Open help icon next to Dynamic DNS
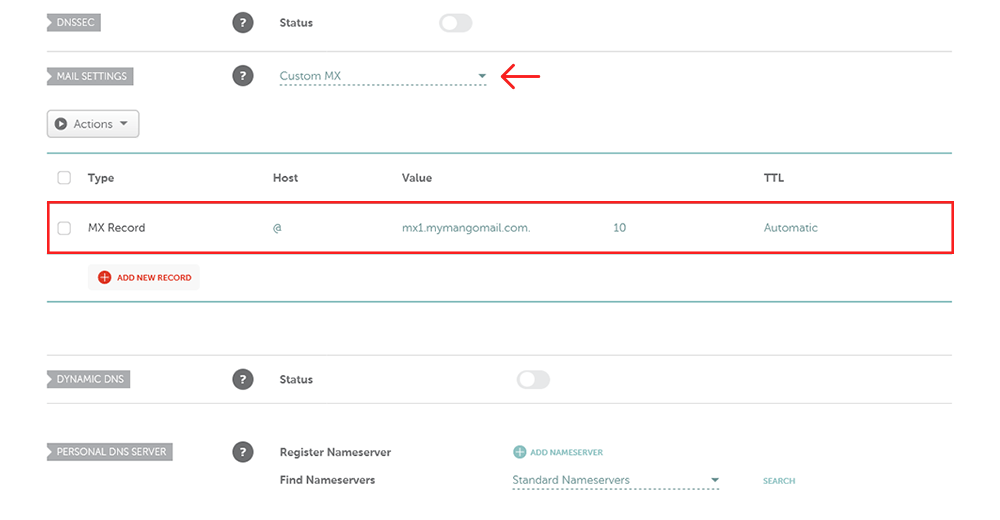Viewport: 1000px width, 520px height. point(242,380)
